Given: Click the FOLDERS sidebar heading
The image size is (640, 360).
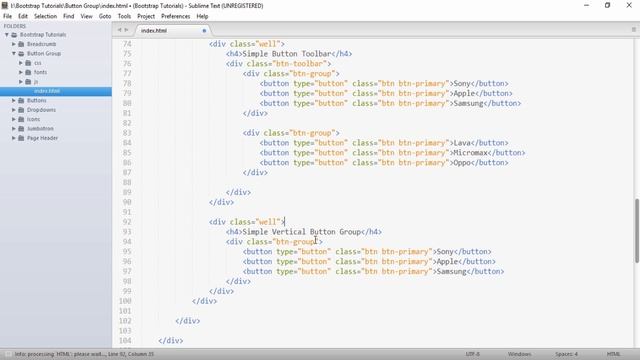Looking at the screenshot, I should coord(15,26).
